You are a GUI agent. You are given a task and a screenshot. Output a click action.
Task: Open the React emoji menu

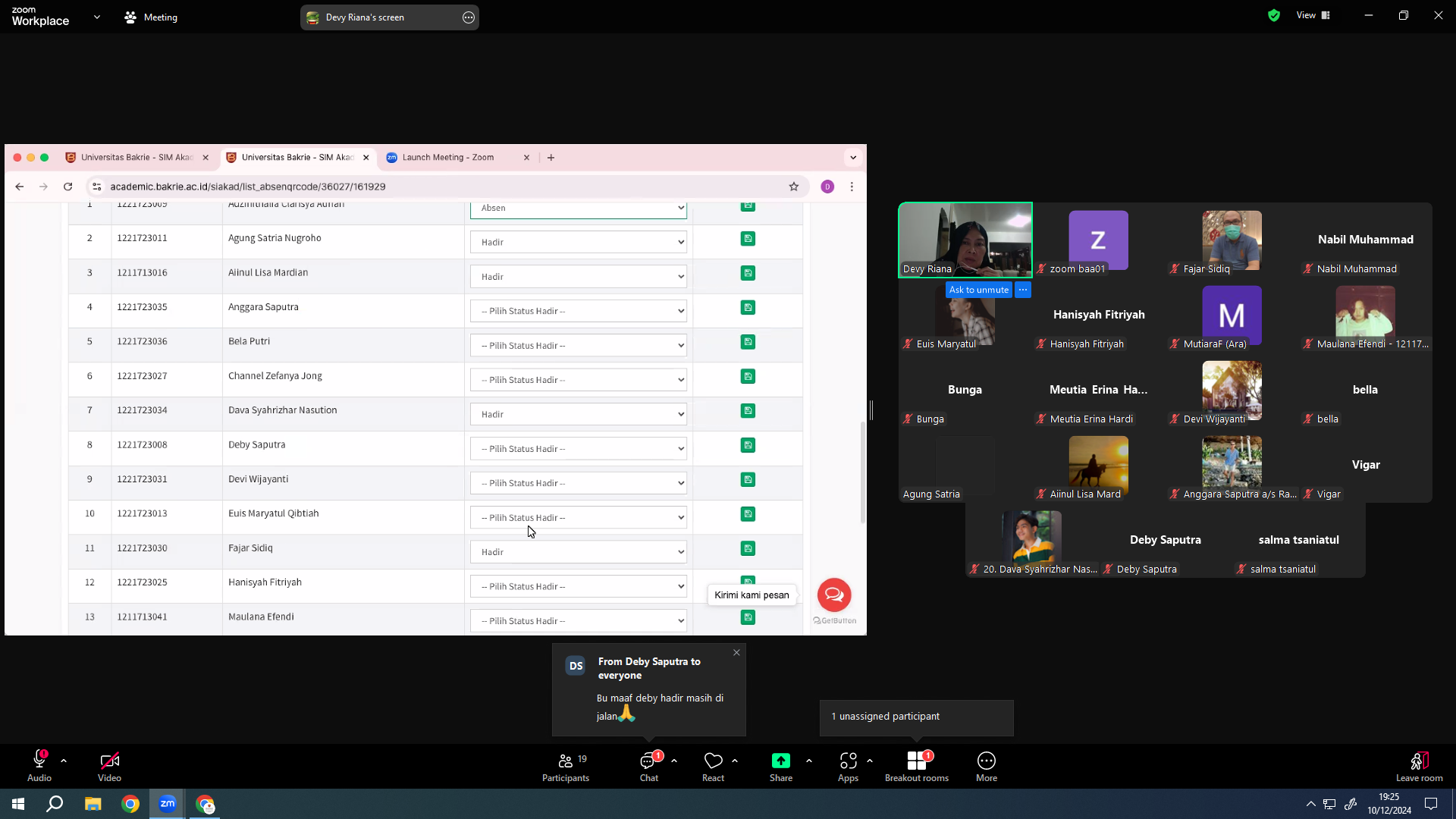[713, 766]
